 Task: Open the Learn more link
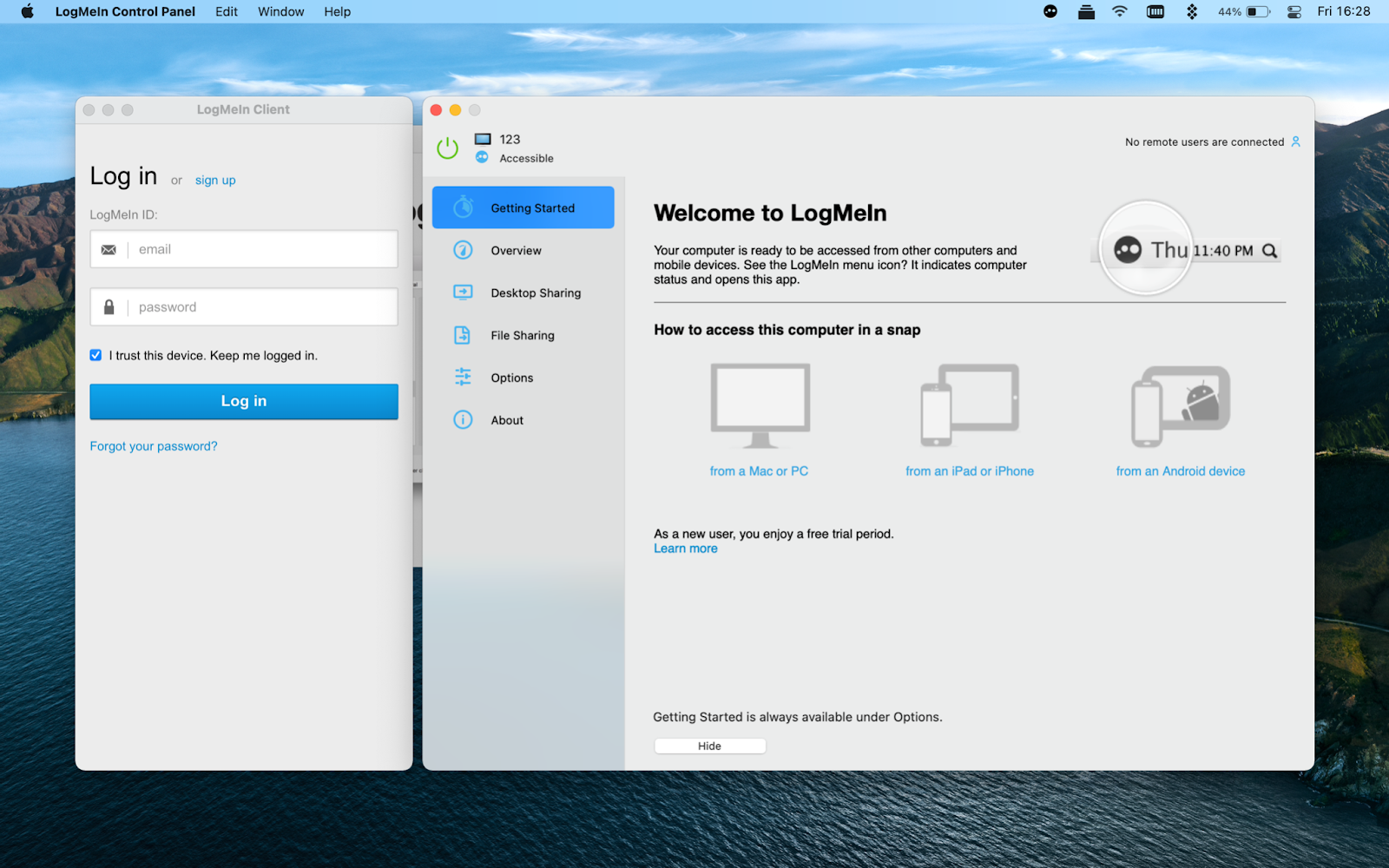(x=686, y=549)
